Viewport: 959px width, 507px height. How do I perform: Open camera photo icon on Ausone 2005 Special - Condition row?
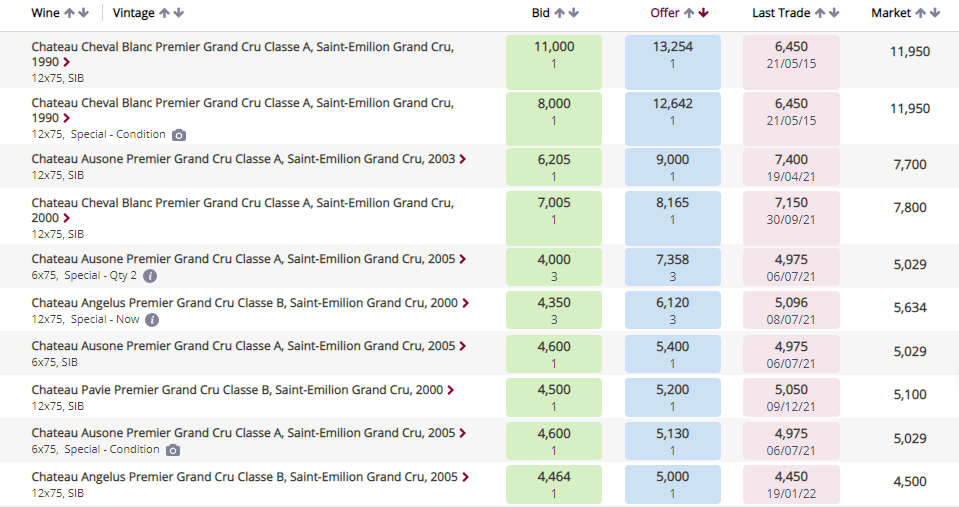[173, 450]
